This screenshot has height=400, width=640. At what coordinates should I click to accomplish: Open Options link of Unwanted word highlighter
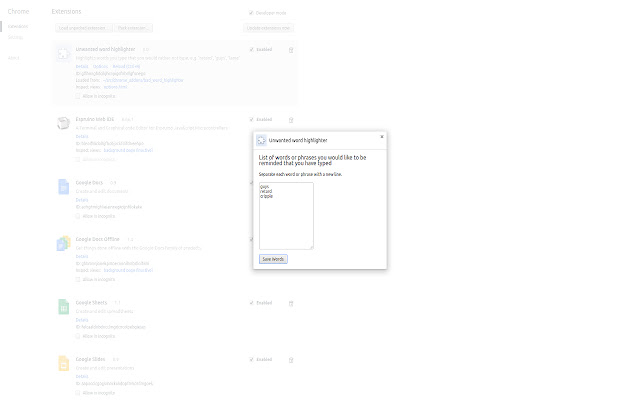[100, 67]
